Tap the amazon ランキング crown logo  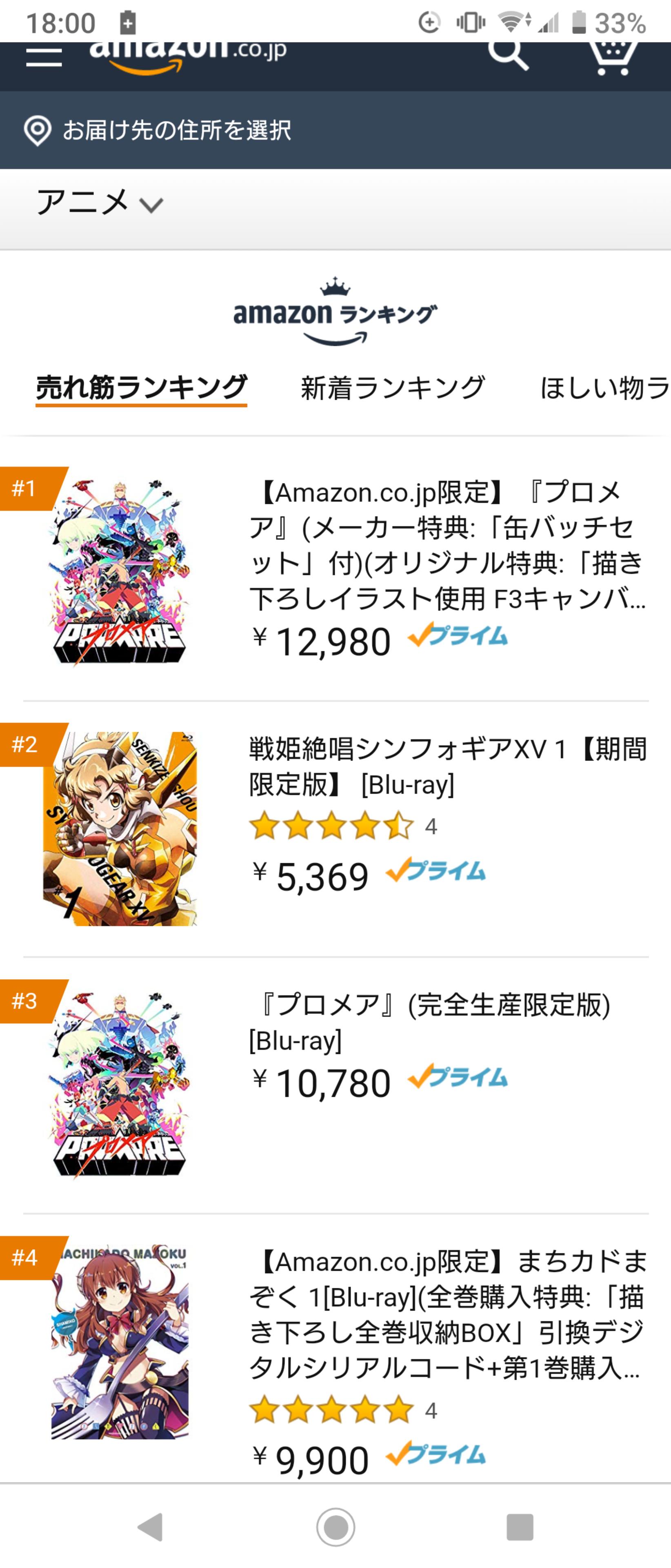pos(335,311)
